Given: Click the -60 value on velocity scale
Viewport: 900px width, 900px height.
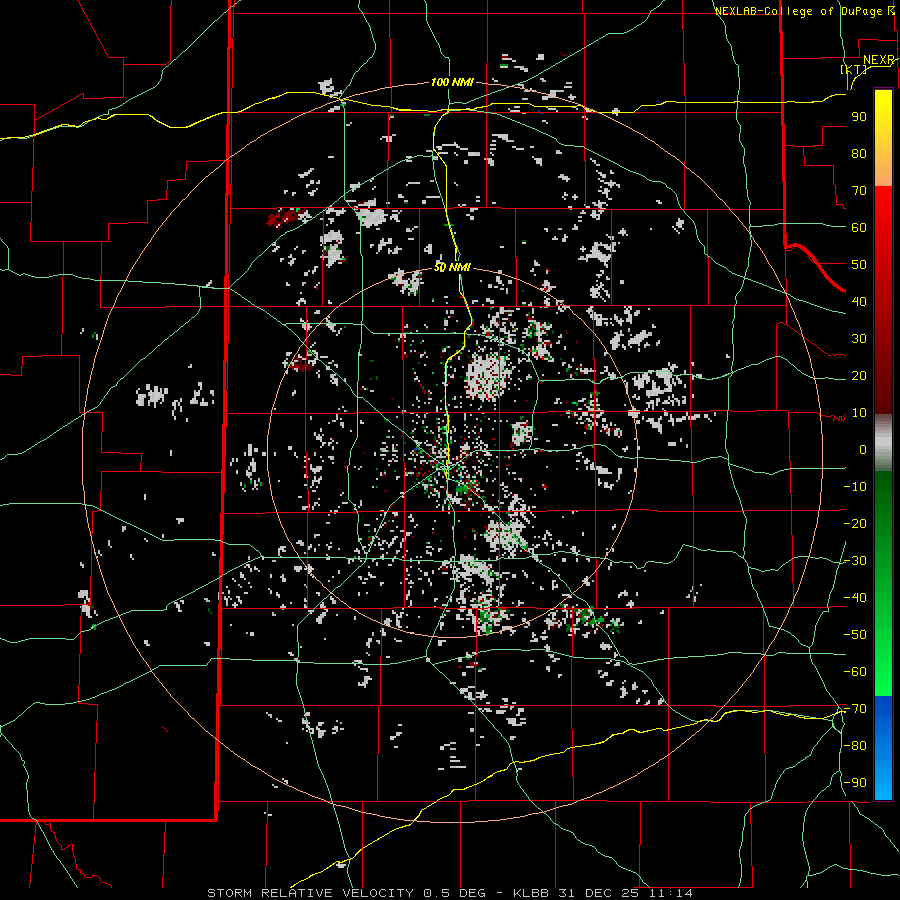Looking at the screenshot, I should 855,672.
